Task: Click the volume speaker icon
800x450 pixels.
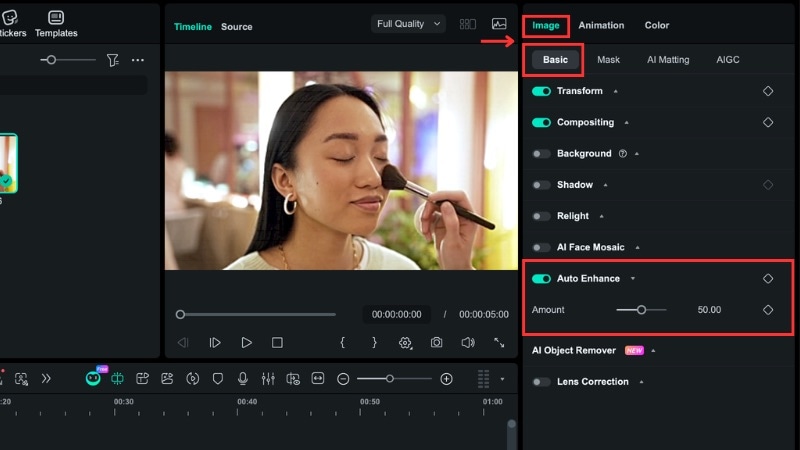Action: click(468, 343)
